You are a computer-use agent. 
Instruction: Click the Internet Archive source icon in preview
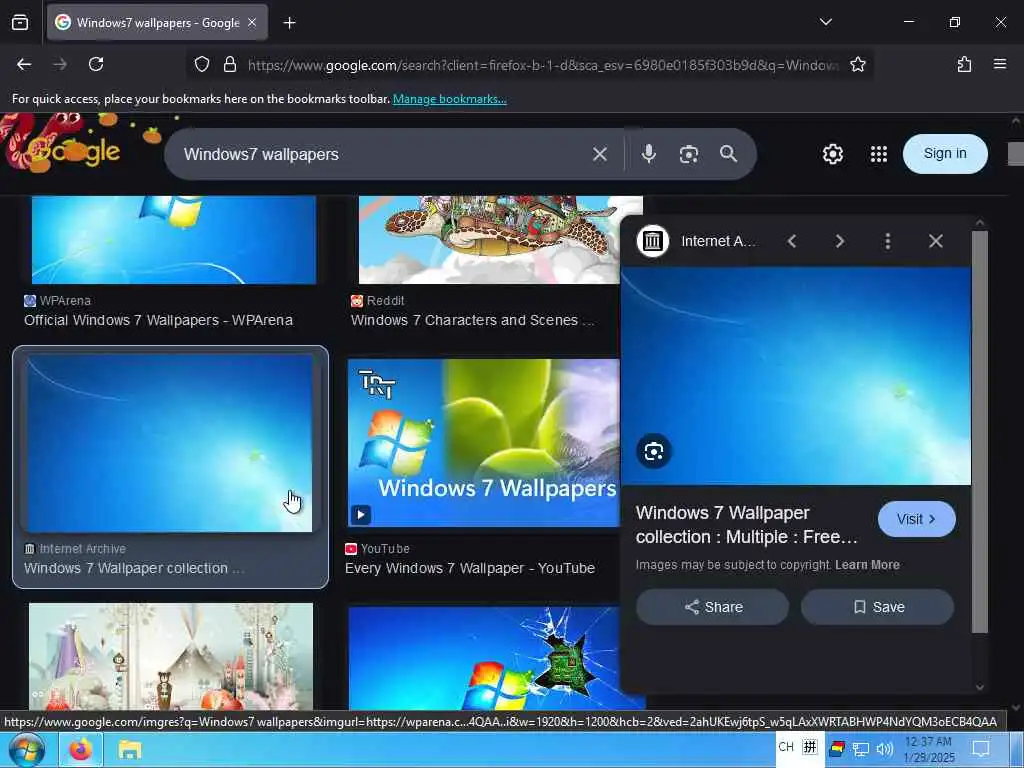click(652, 241)
